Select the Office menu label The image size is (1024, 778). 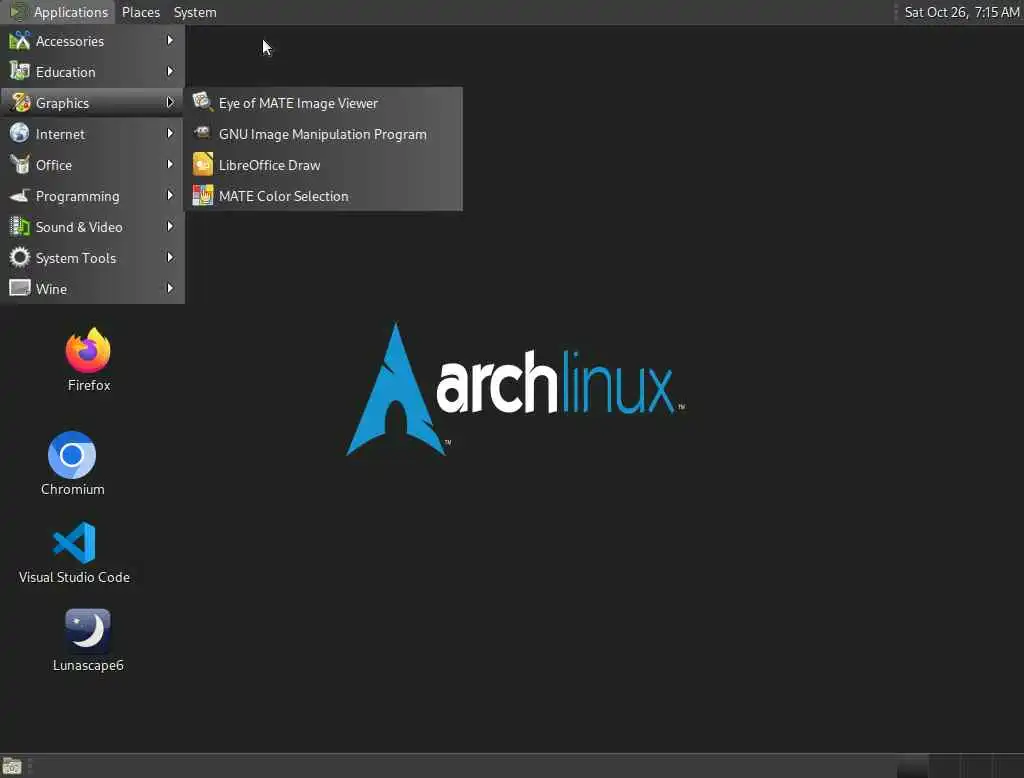54,165
